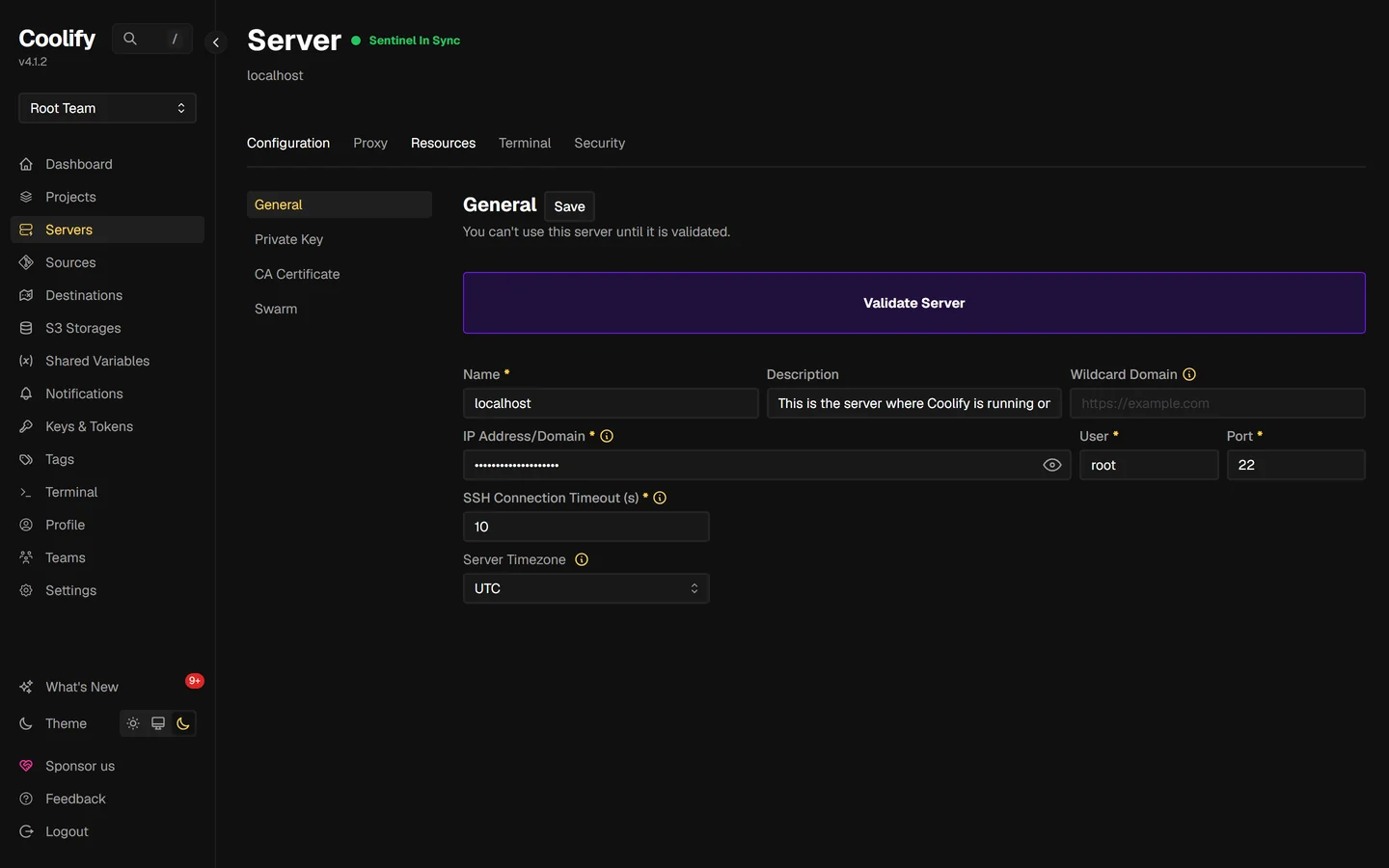Click the Sources diamond icon
Screen dimensions: 1389x868
(26, 262)
